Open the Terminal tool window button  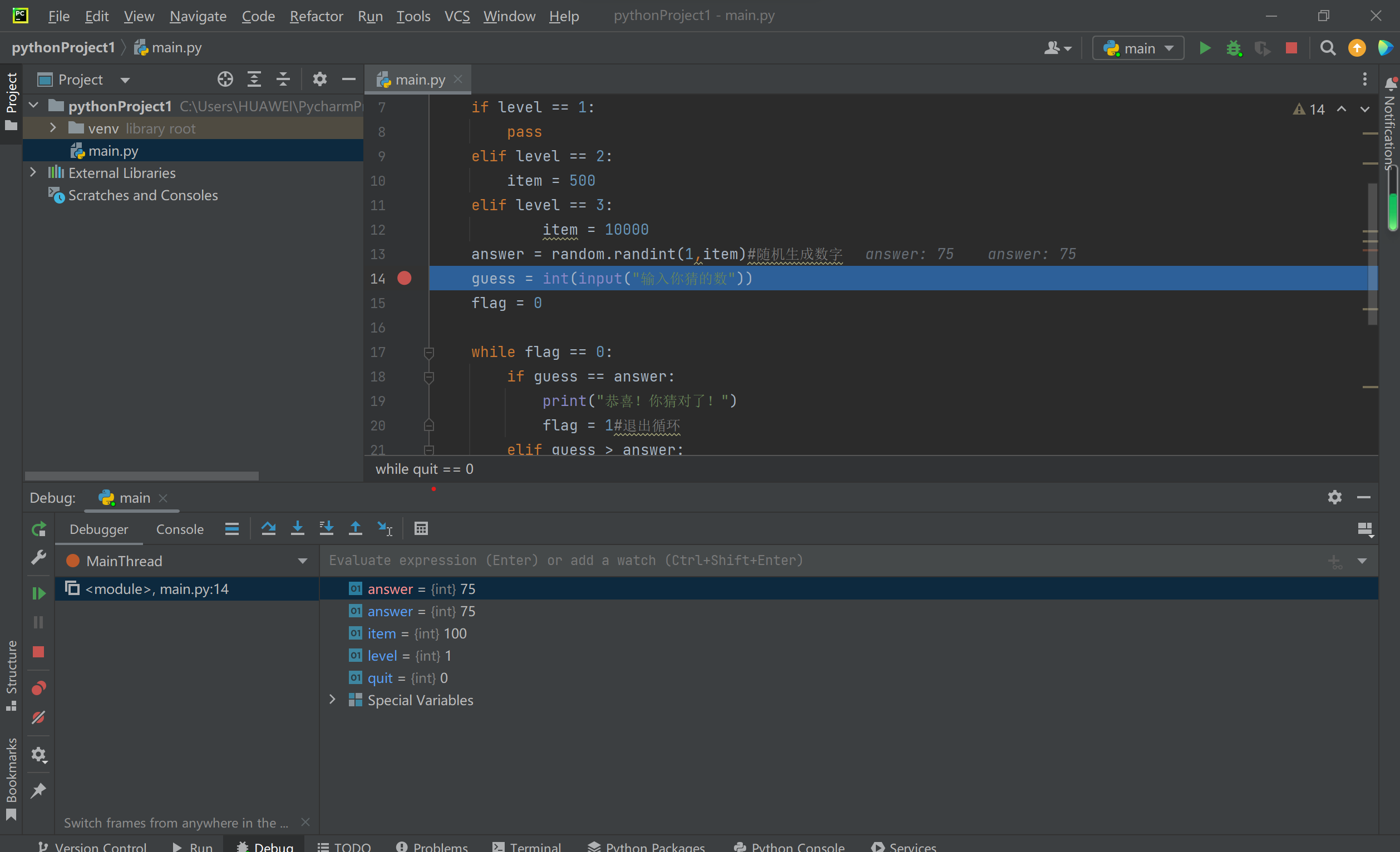(527, 846)
